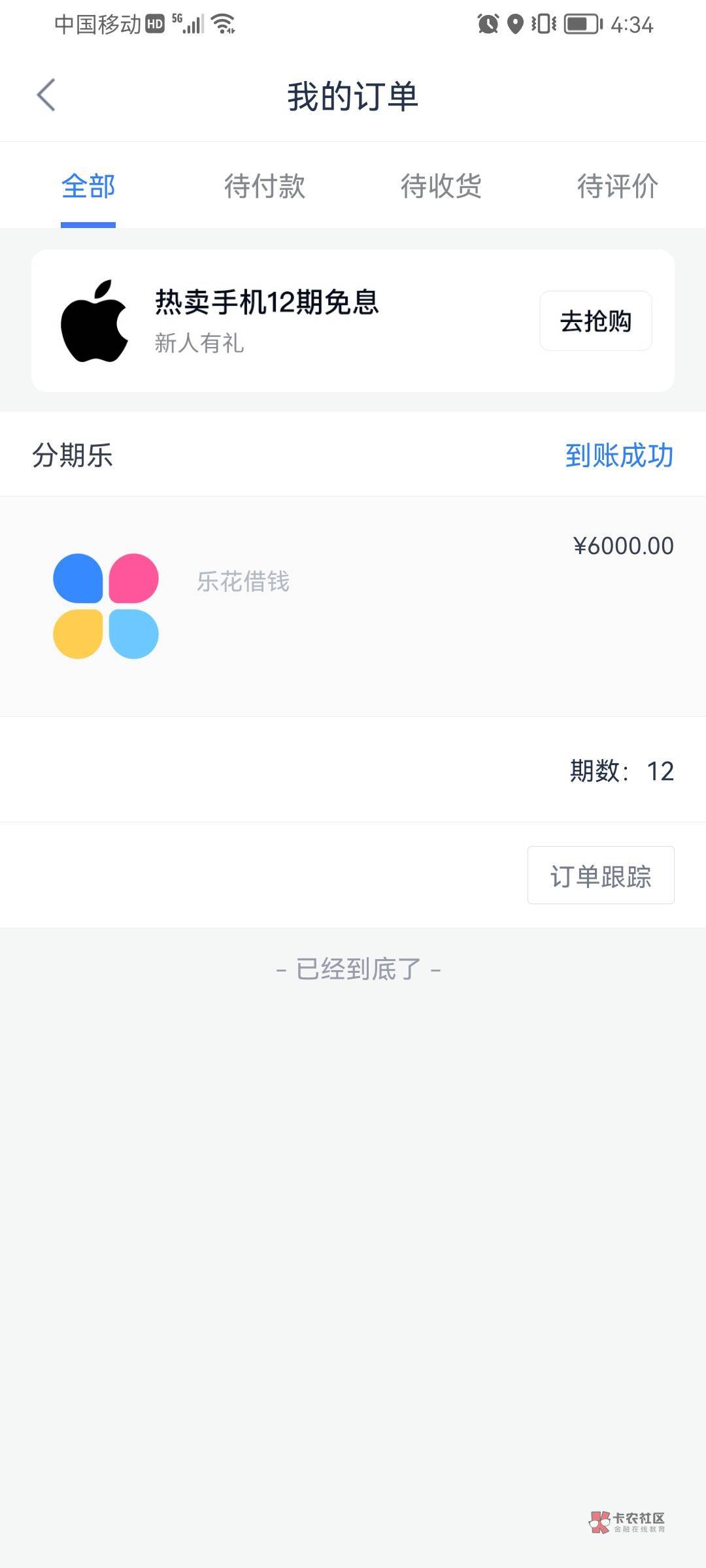Tap the location pin status icon
The height and width of the screenshot is (1568, 706).
pyautogui.click(x=516, y=24)
